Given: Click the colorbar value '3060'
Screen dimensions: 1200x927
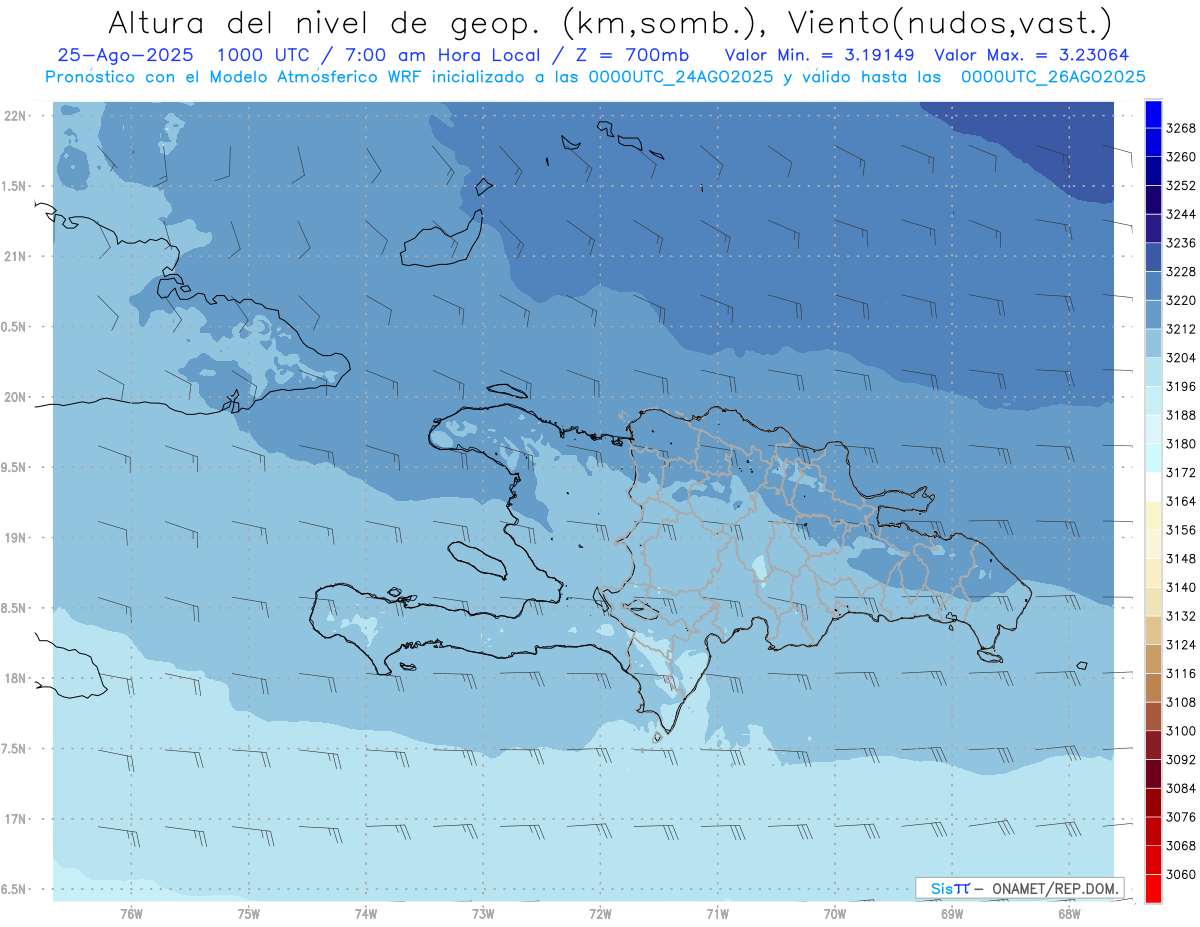Looking at the screenshot, I should pyautogui.click(x=1181, y=874).
